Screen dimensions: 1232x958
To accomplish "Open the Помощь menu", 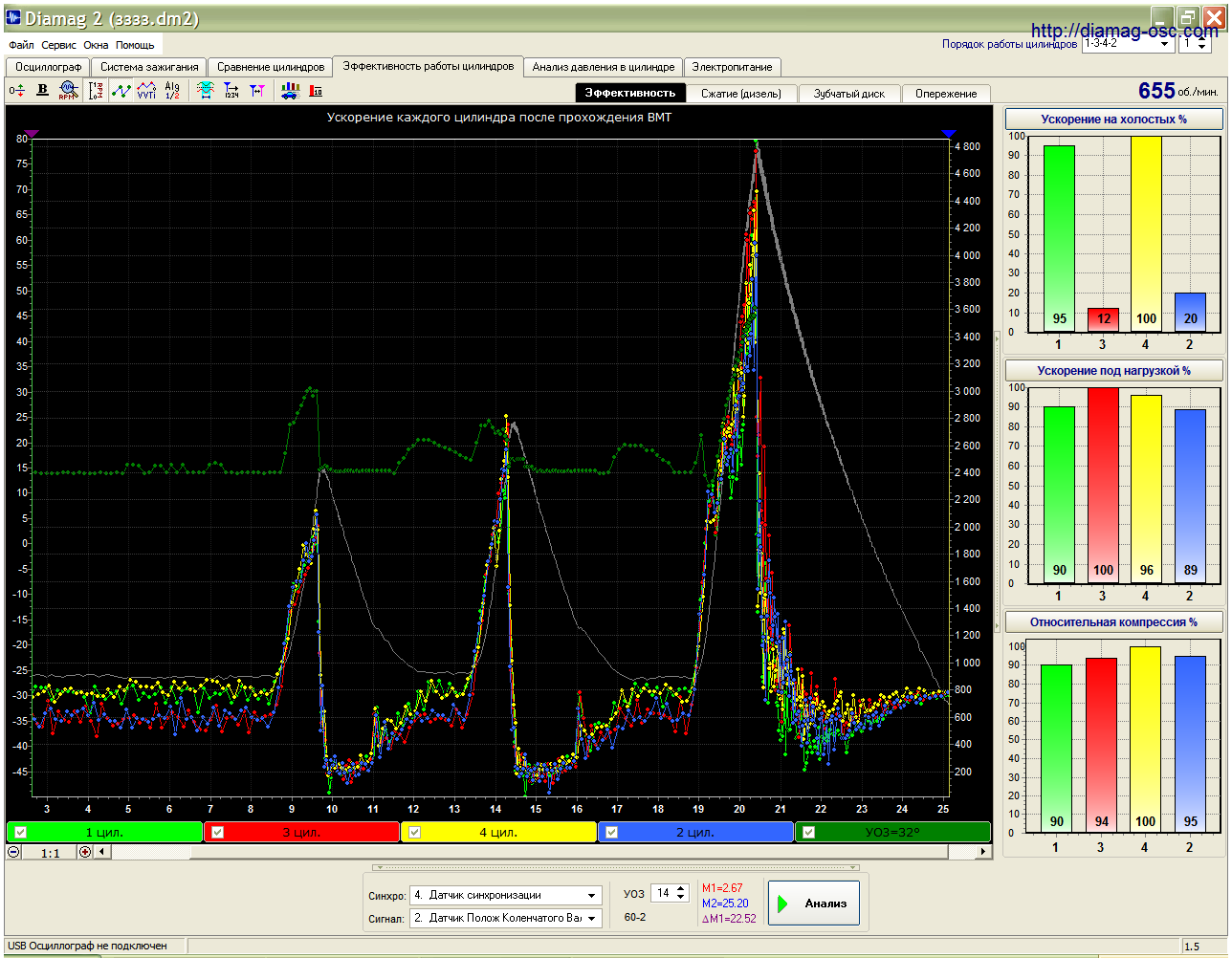I will 135,45.
